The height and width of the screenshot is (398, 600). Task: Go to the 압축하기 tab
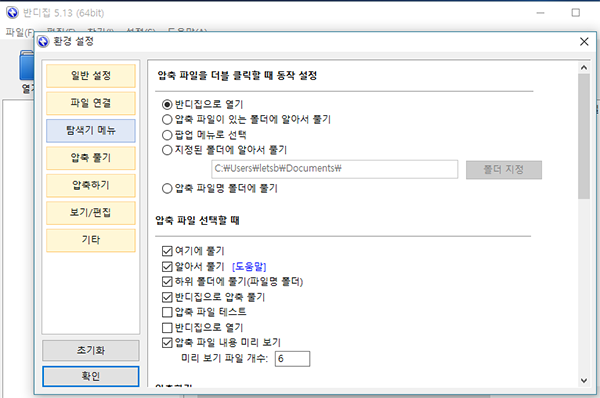point(91,185)
